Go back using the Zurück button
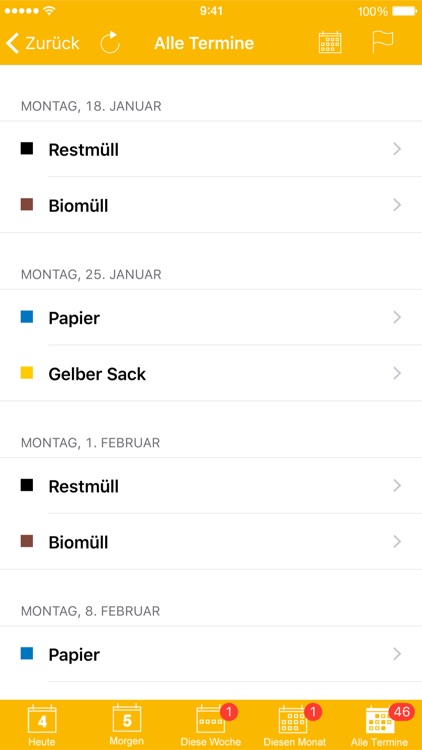Screen dimensions: 422x750 pyautogui.click(x=42, y=43)
